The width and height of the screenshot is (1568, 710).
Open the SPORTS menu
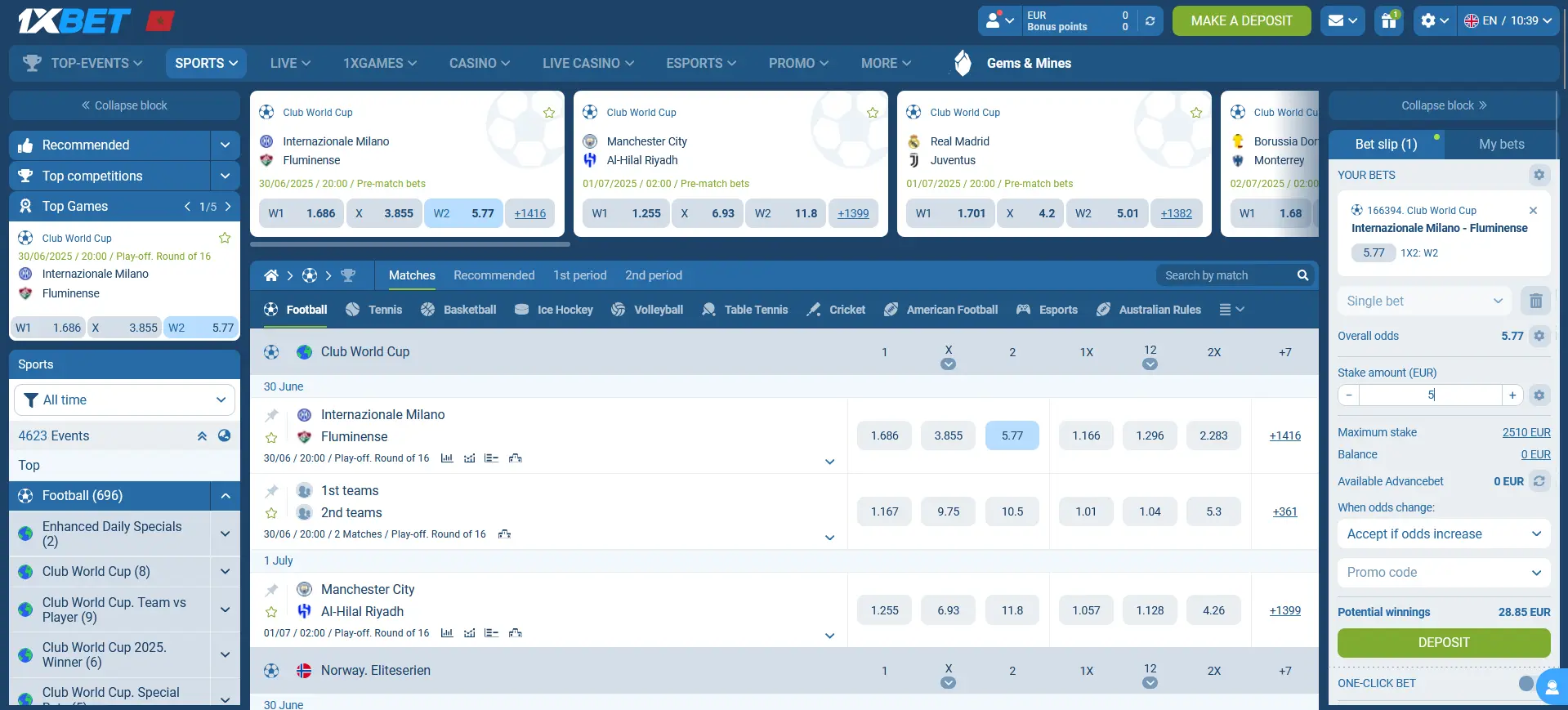(206, 63)
